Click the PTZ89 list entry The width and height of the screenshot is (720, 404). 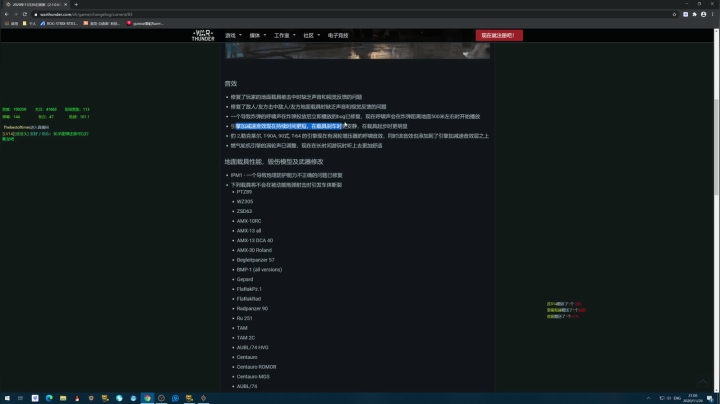[244, 192]
